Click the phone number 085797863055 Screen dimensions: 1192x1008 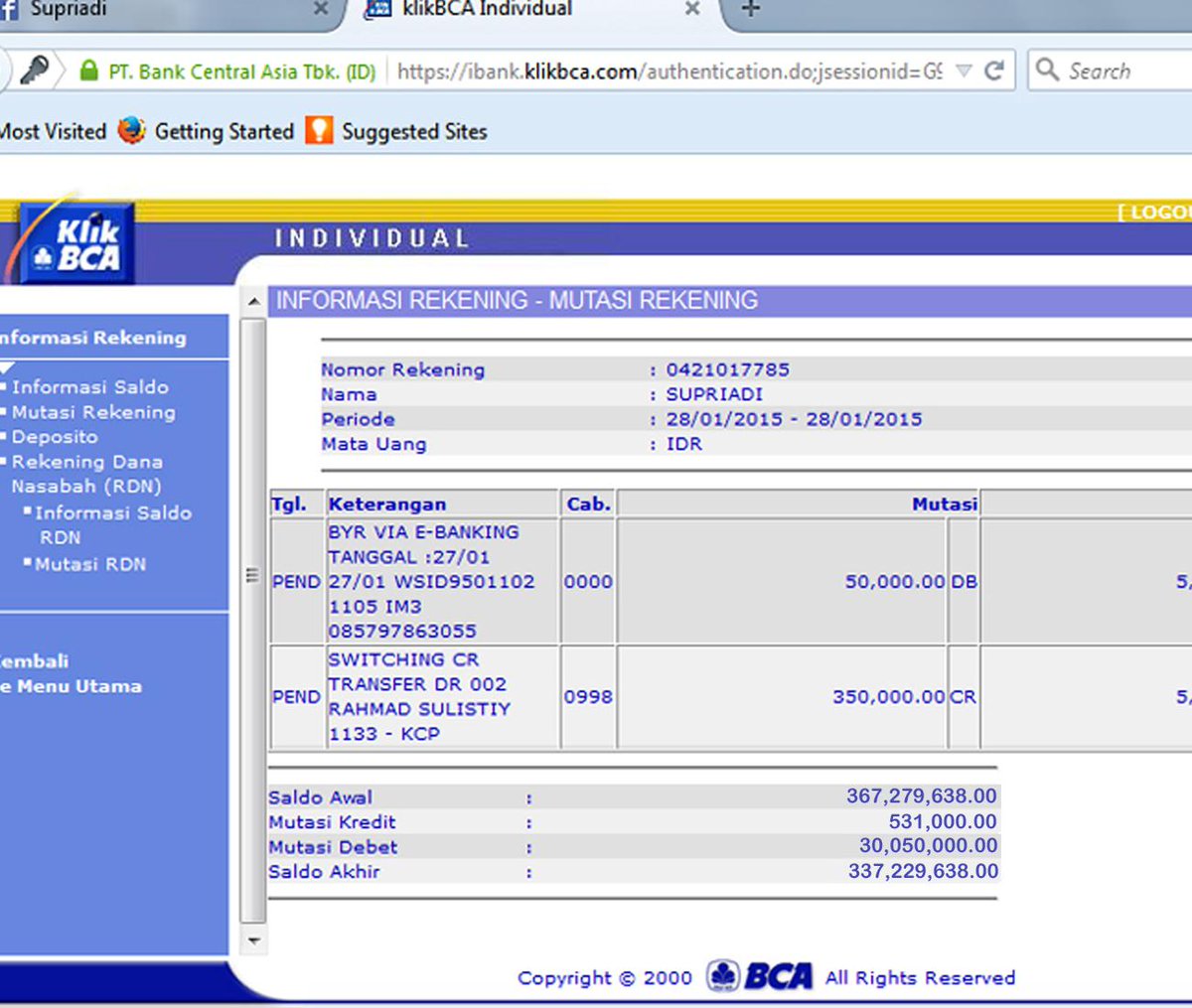coord(402,632)
